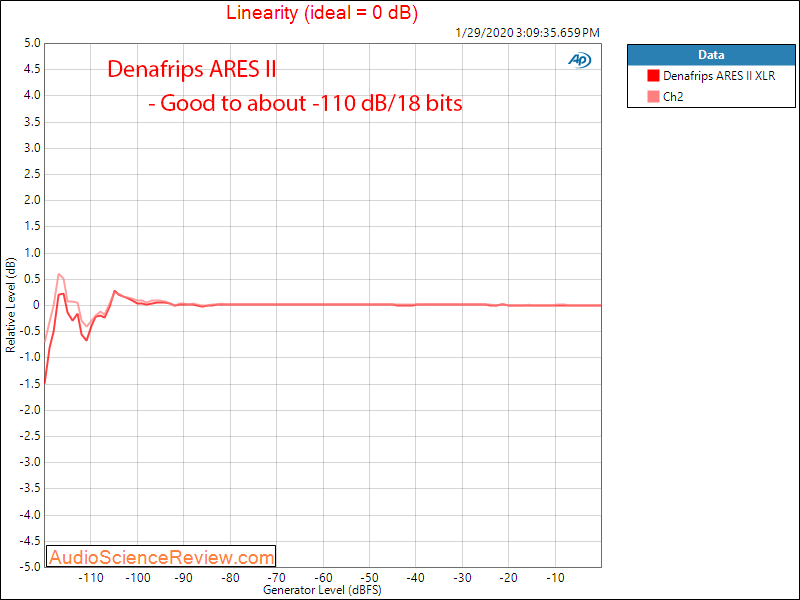Click the Ch2 curve peak near -117 dBFS
The height and width of the screenshot is (600, 800).
pos(59,274)
